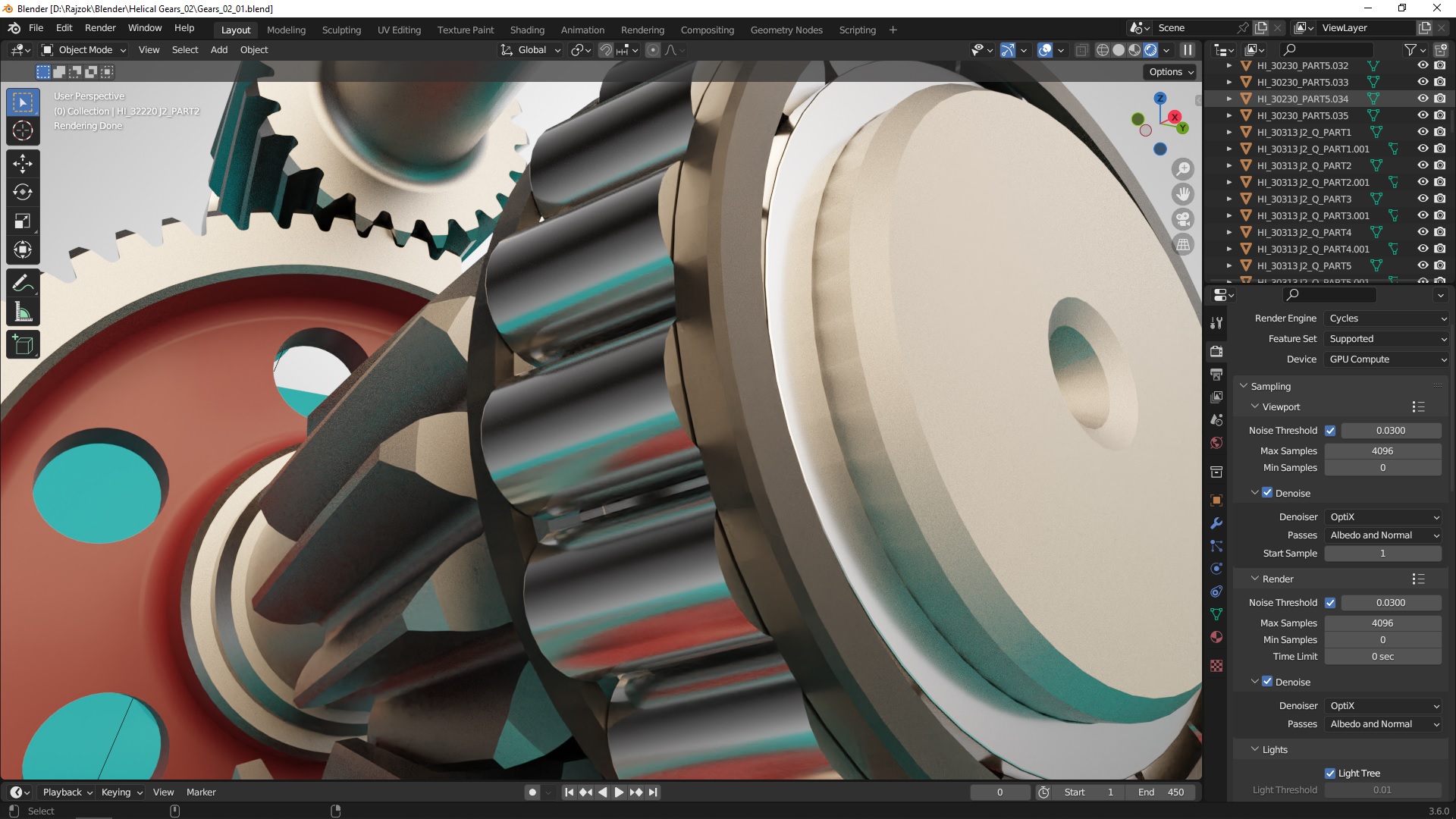This screenshot has width=1456, height=819.
Task: Adjust Render Time Limit 0 sec field
Action: (x=1382, y=657)
